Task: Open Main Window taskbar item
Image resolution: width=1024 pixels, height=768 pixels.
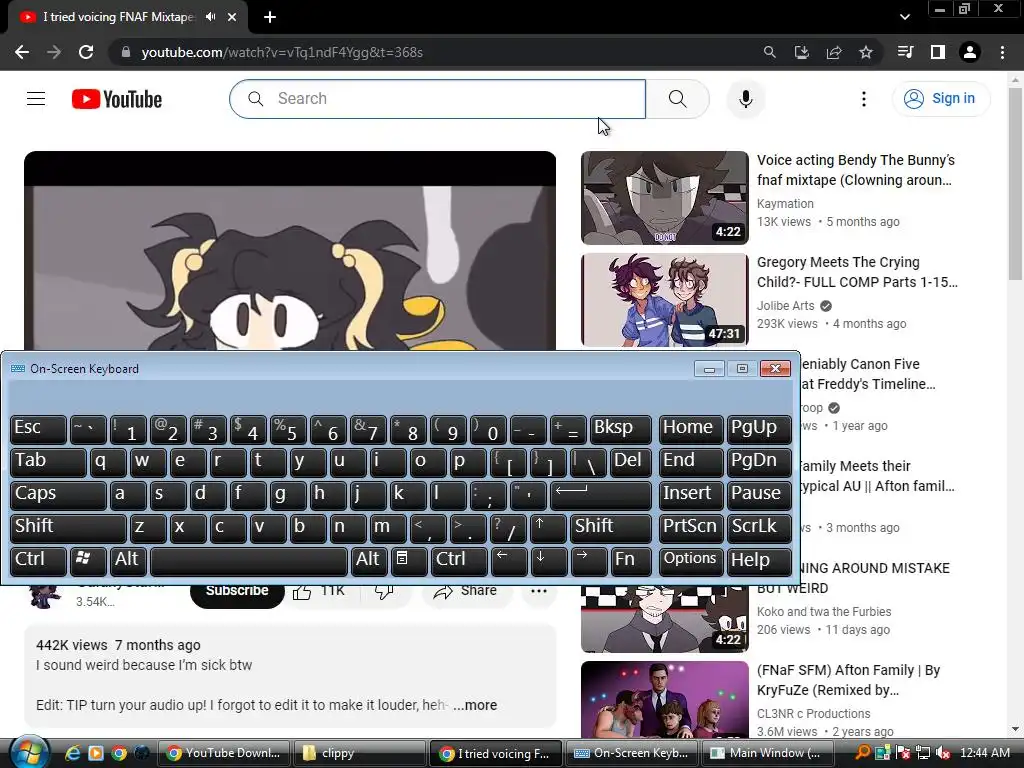Action: [x=767, y=753]
